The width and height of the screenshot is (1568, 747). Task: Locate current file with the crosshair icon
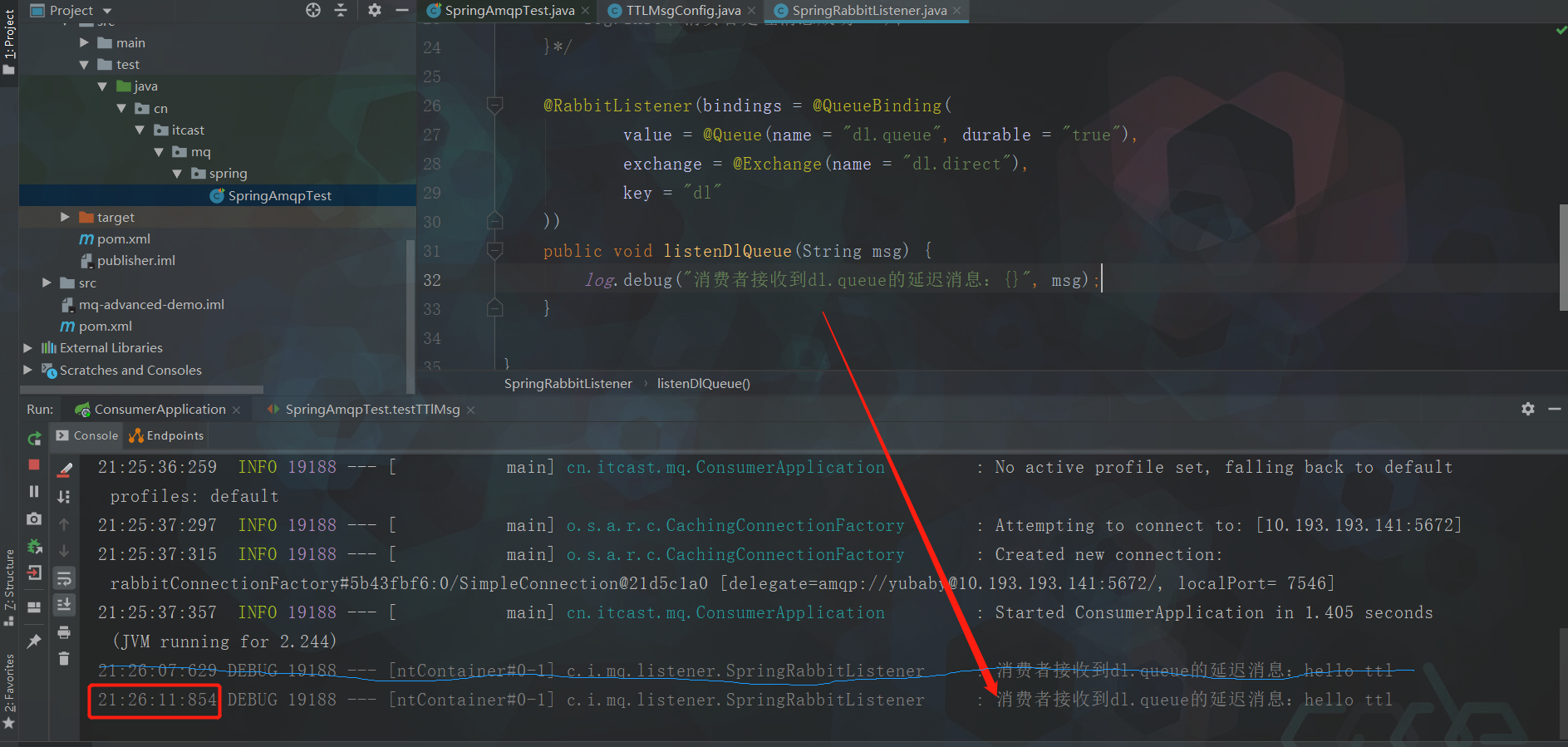[313, 10]
